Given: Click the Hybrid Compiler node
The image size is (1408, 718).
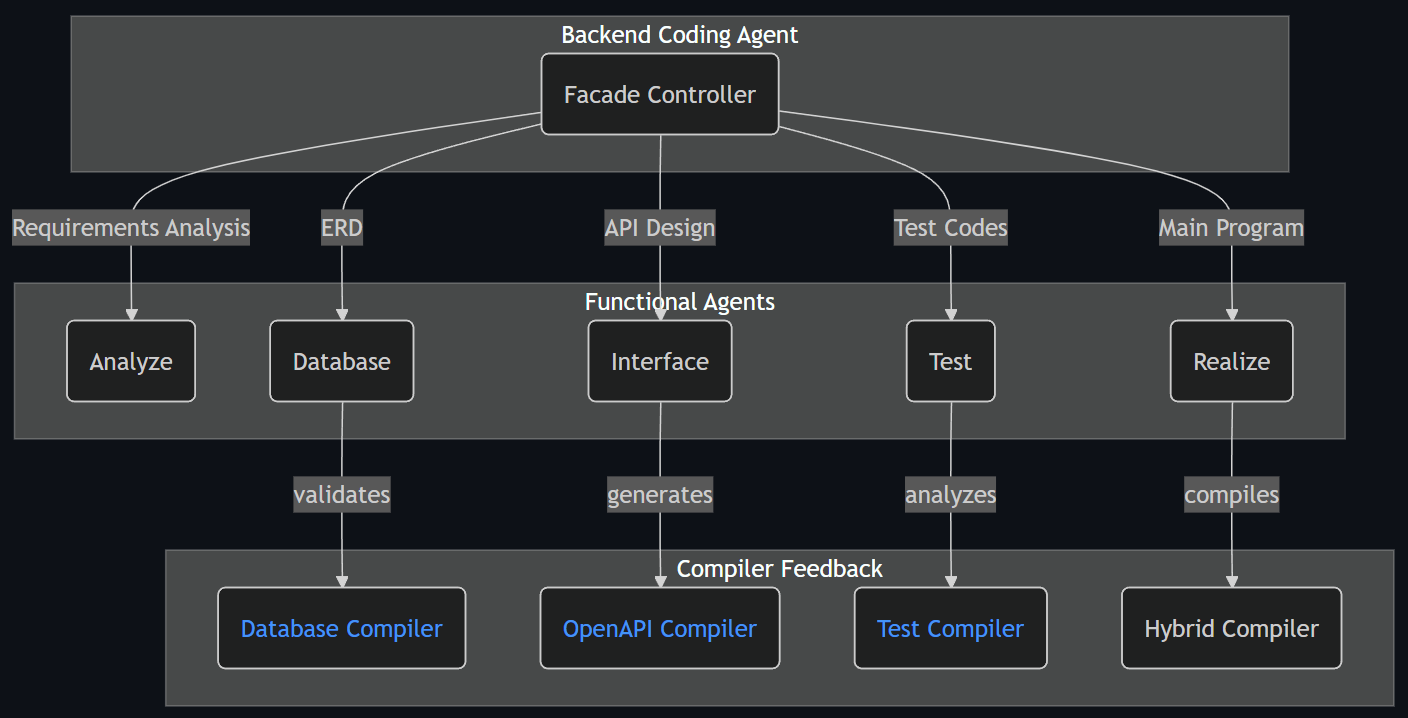Looking at the screenshot, I should (1231, 628).
